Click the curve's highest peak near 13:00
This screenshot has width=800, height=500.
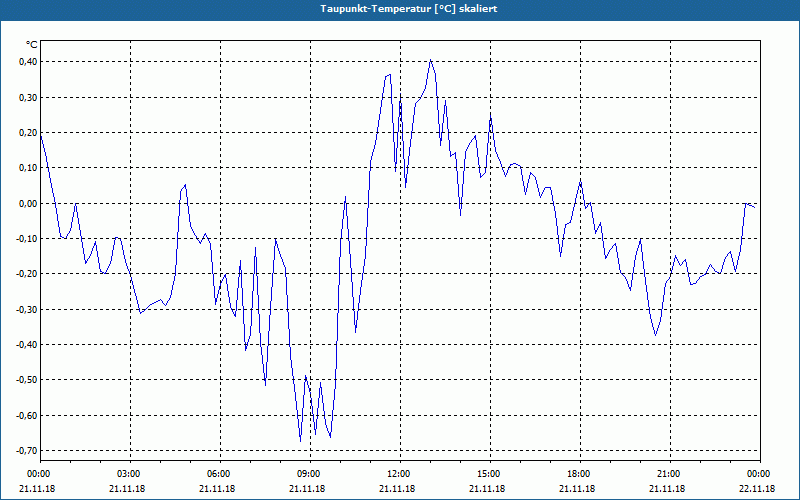click(x=431, y=60)
